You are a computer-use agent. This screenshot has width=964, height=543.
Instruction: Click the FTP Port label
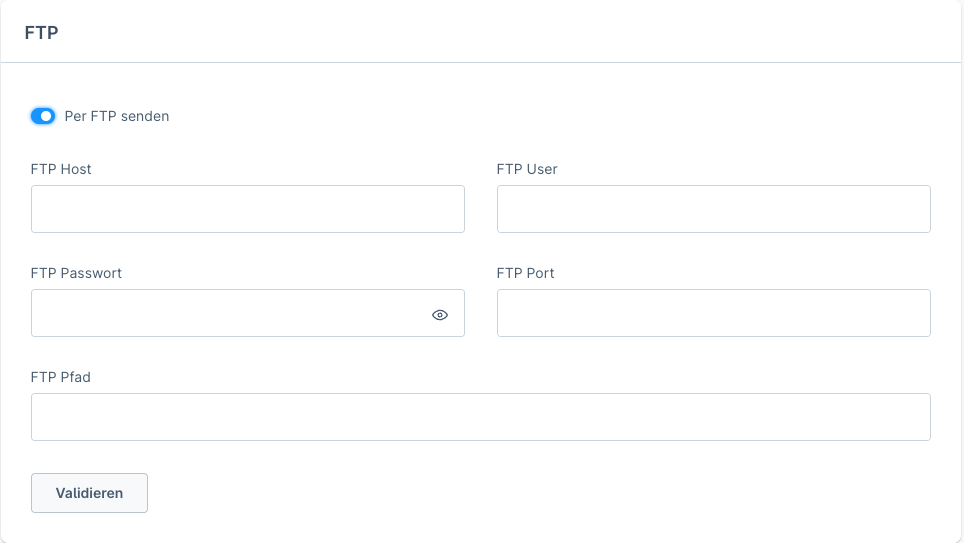point(525,273)
